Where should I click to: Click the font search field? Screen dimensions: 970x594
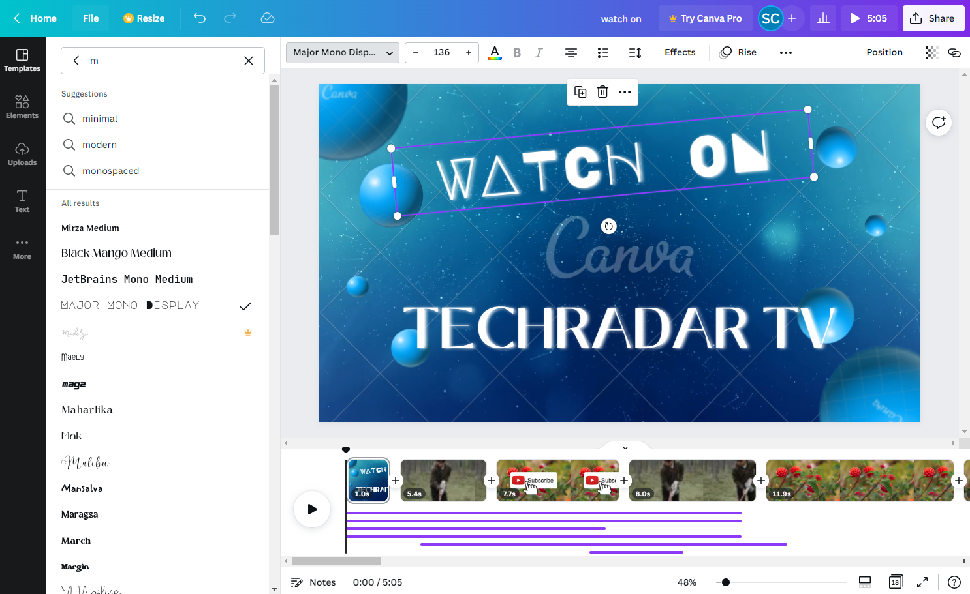click(x=163, y=61)
